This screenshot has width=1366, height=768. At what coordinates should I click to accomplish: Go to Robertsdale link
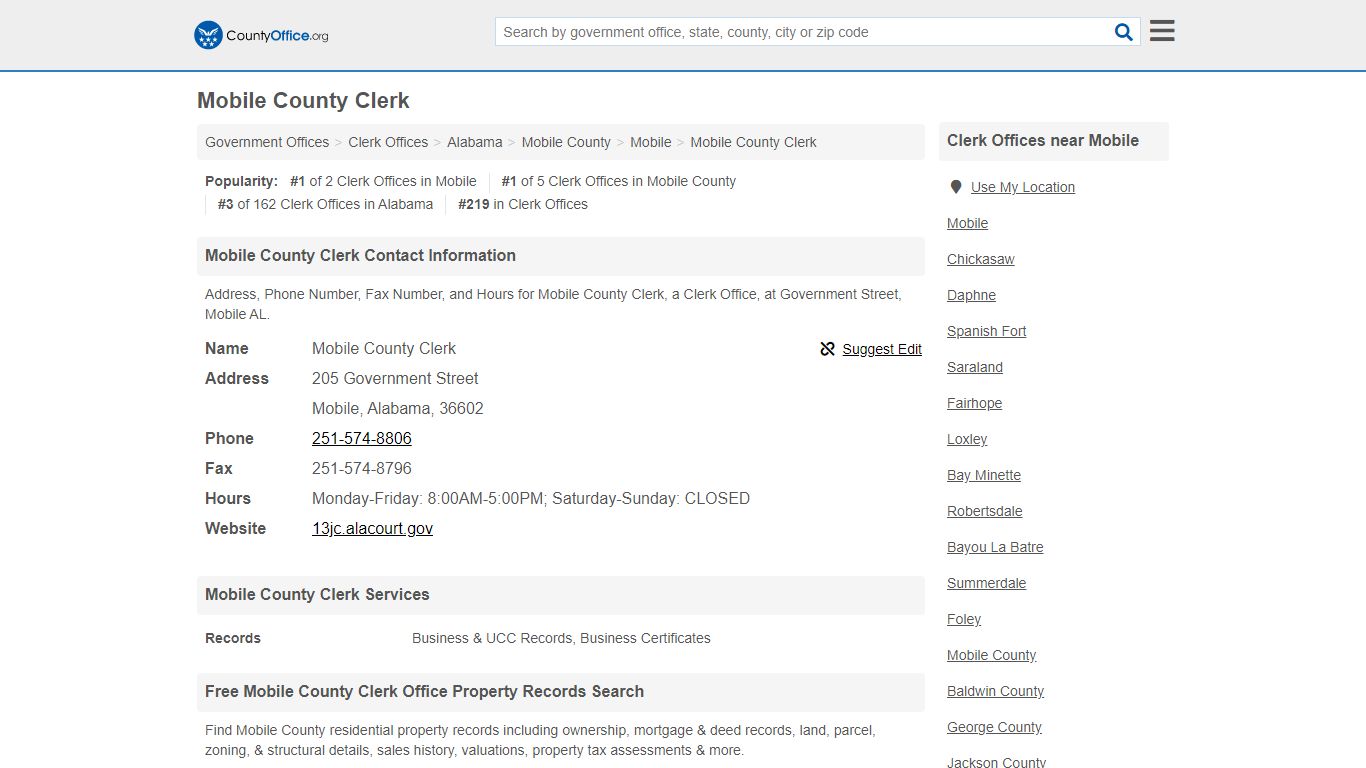985,511
